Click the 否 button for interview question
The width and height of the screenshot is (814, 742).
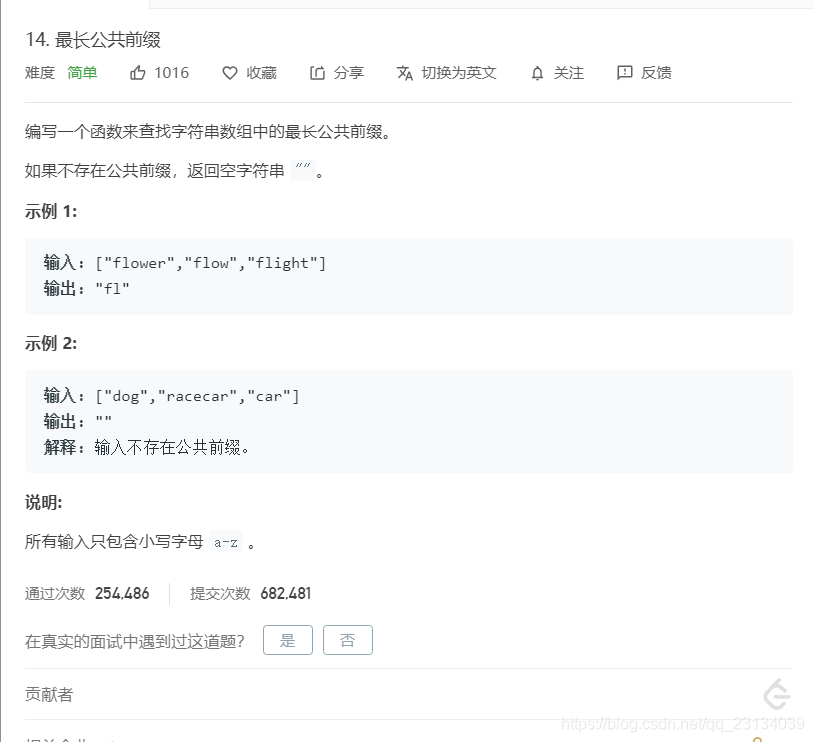tap(348, 640)
